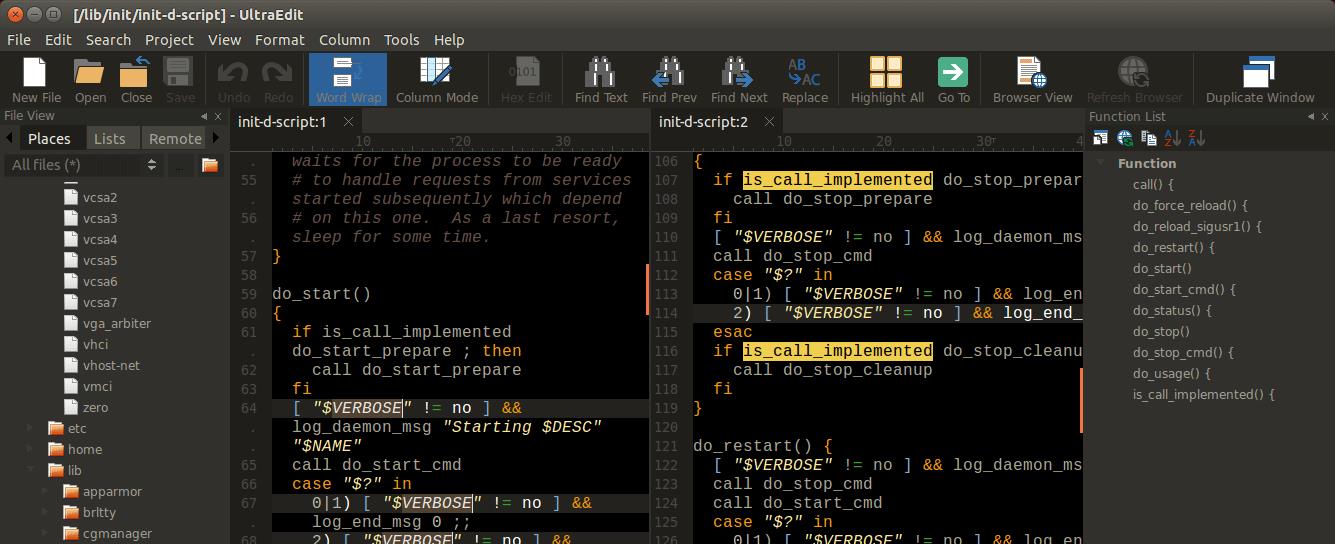Toggle Column Mode
The height and width of the screenshot is (544, 1335).
[x=436, y=79]
